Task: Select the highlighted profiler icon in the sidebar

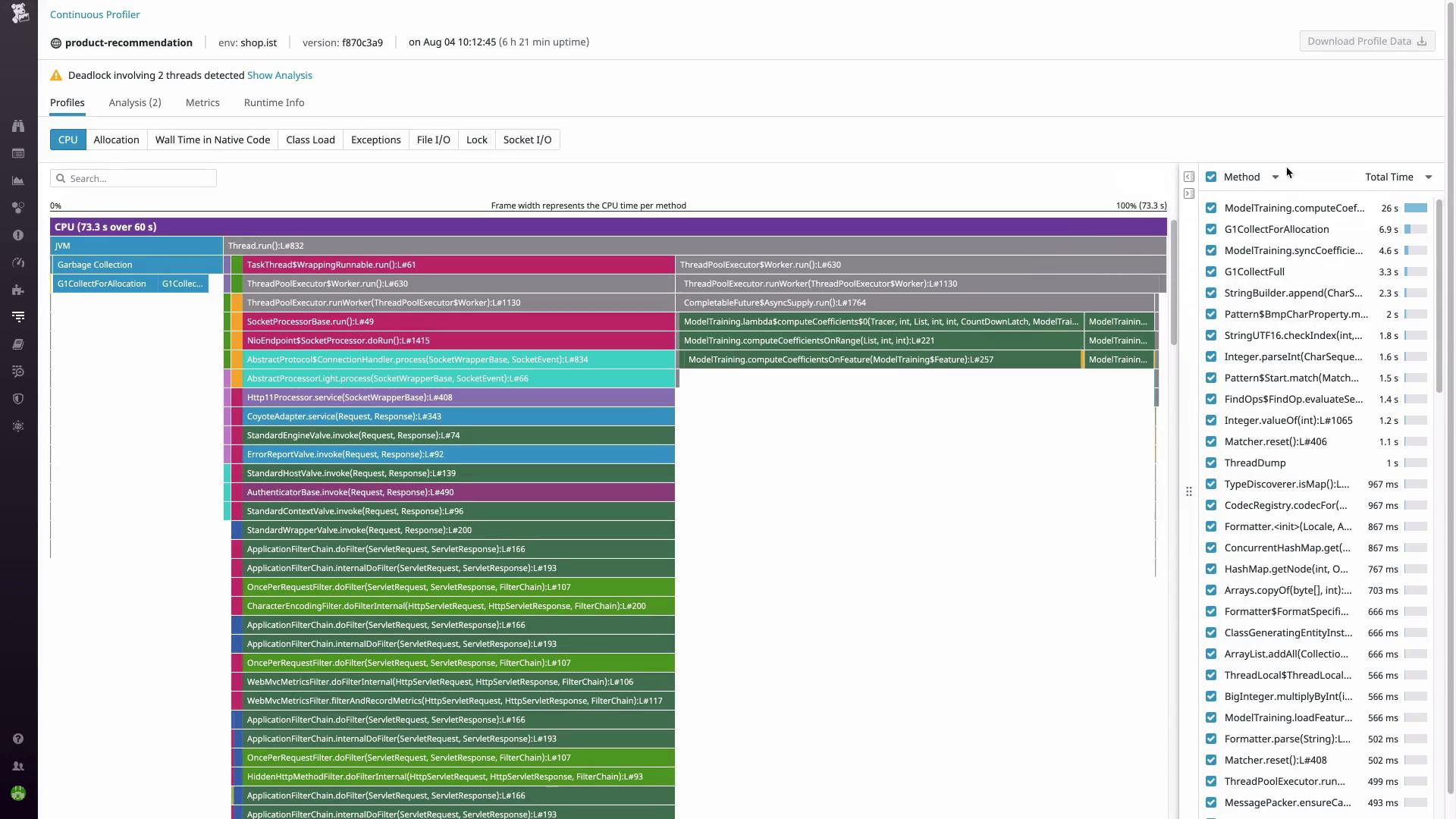Action: pyautogui.click(x=18, y=316)
